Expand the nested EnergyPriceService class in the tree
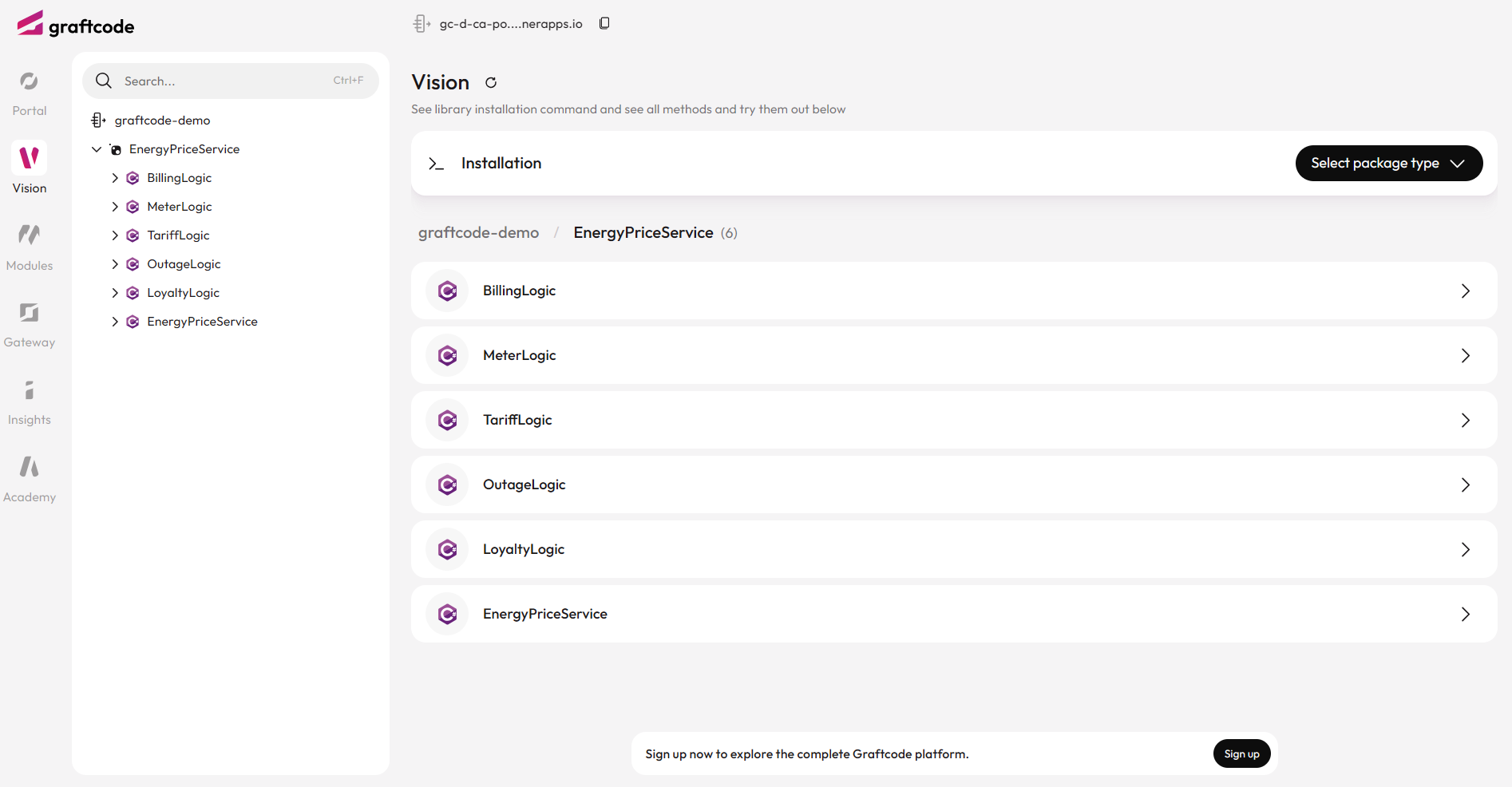The width and height of the screenshot is (1512, 787). click(115, 322)
